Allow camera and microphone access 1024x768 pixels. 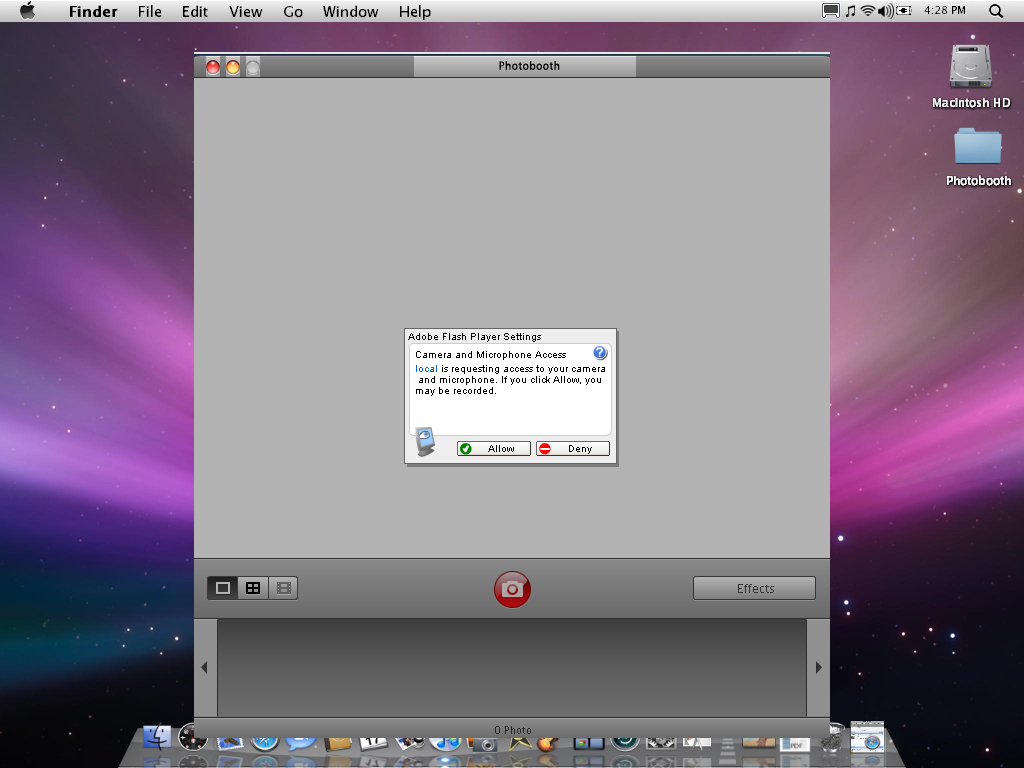(x=494, y=449)
